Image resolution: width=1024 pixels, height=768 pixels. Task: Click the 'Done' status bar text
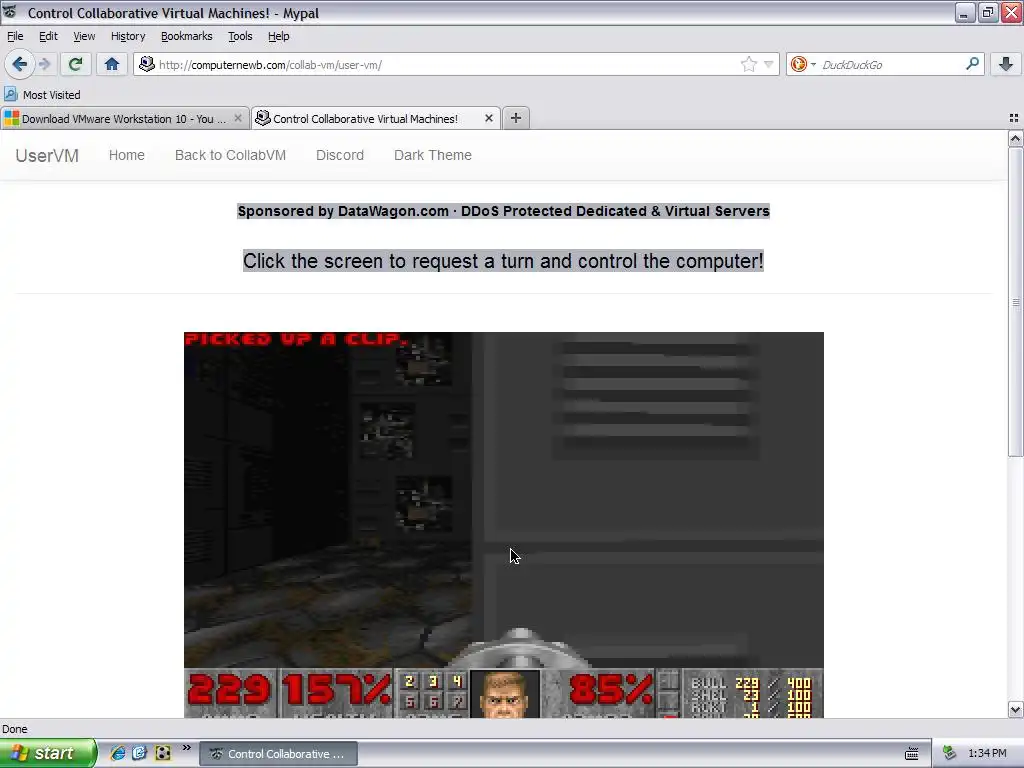pos(14,729)
